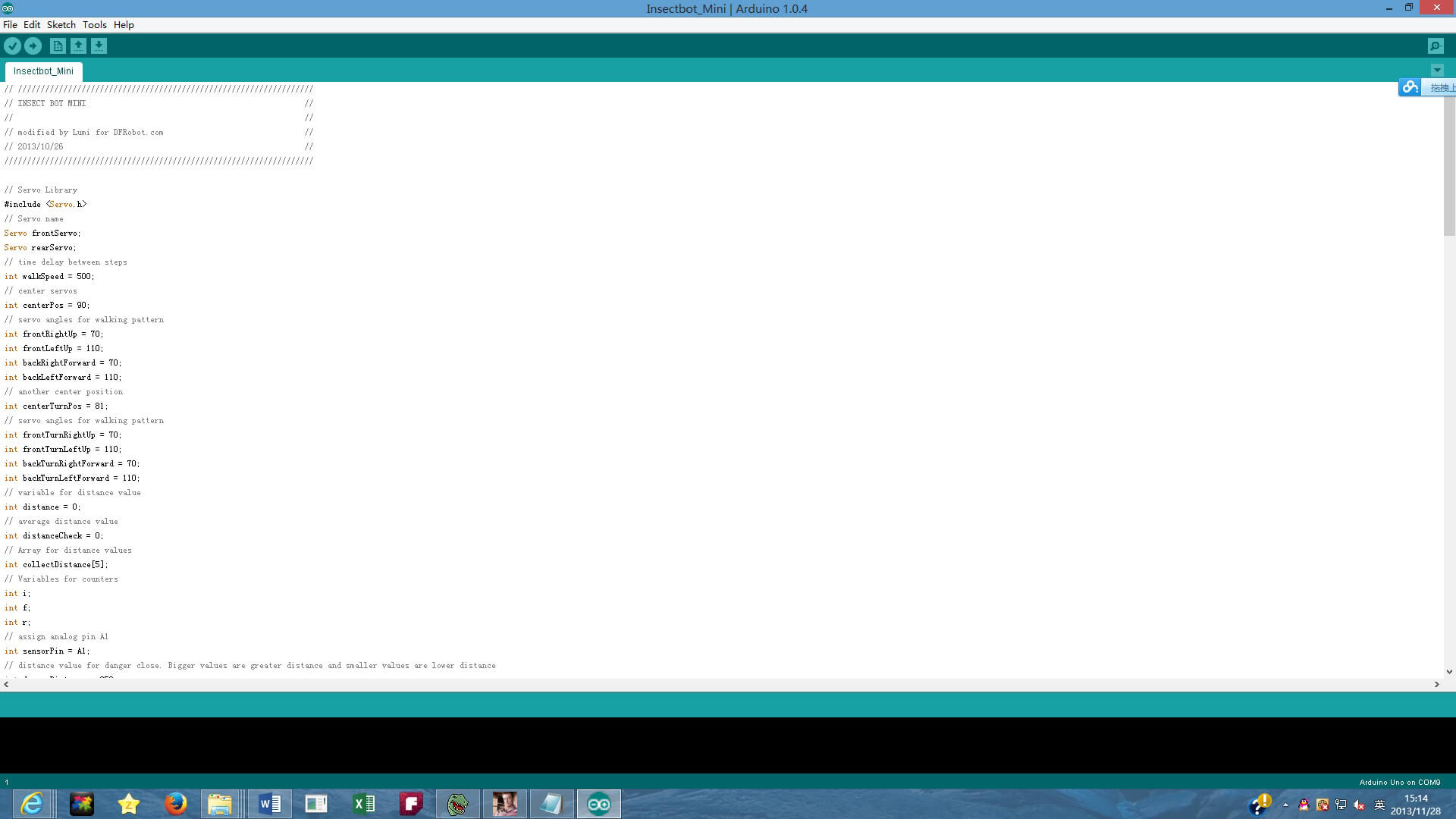
Task: Click the 'int frontTurnRightUp = 70;' line
Action: (63, 435)
